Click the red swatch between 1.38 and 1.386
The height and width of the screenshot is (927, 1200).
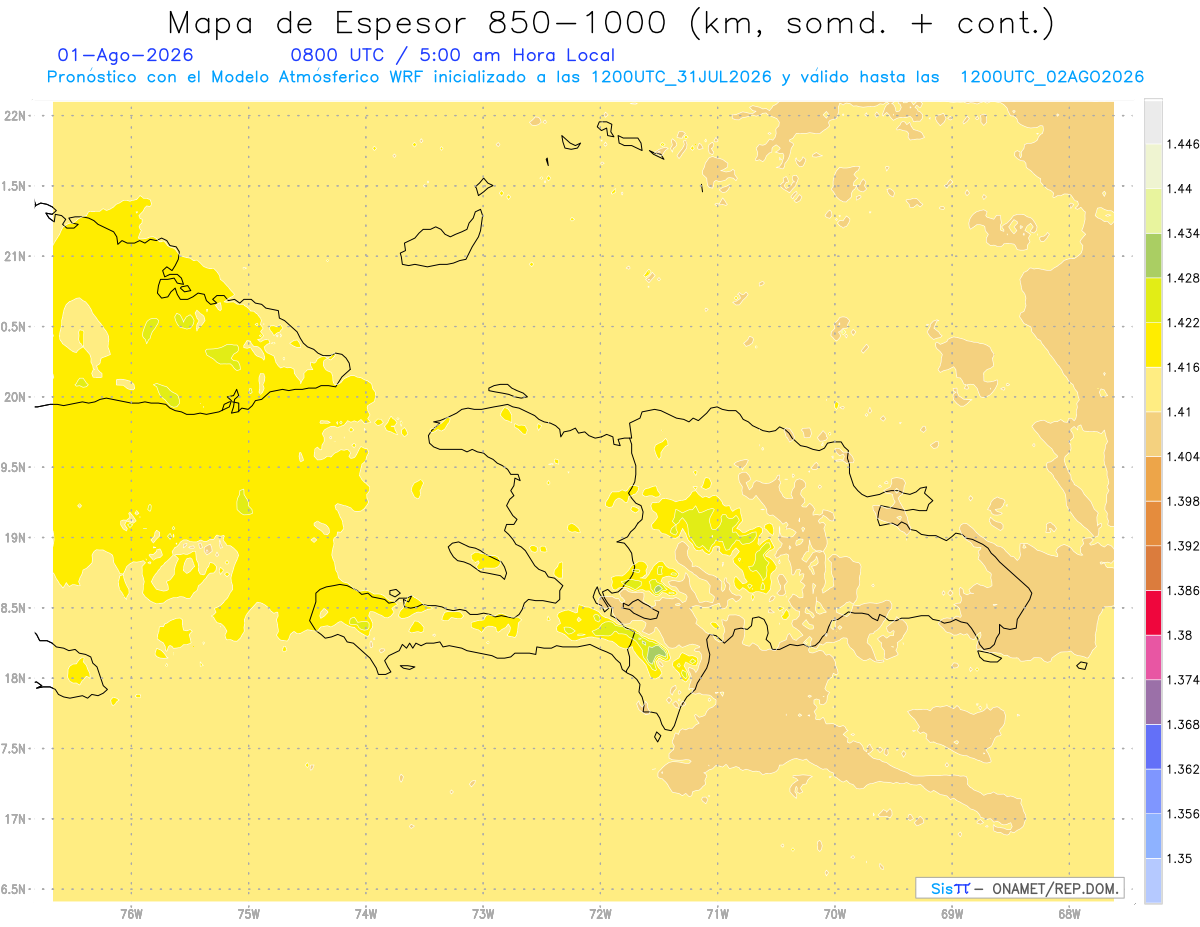(x=1153, y=612)
